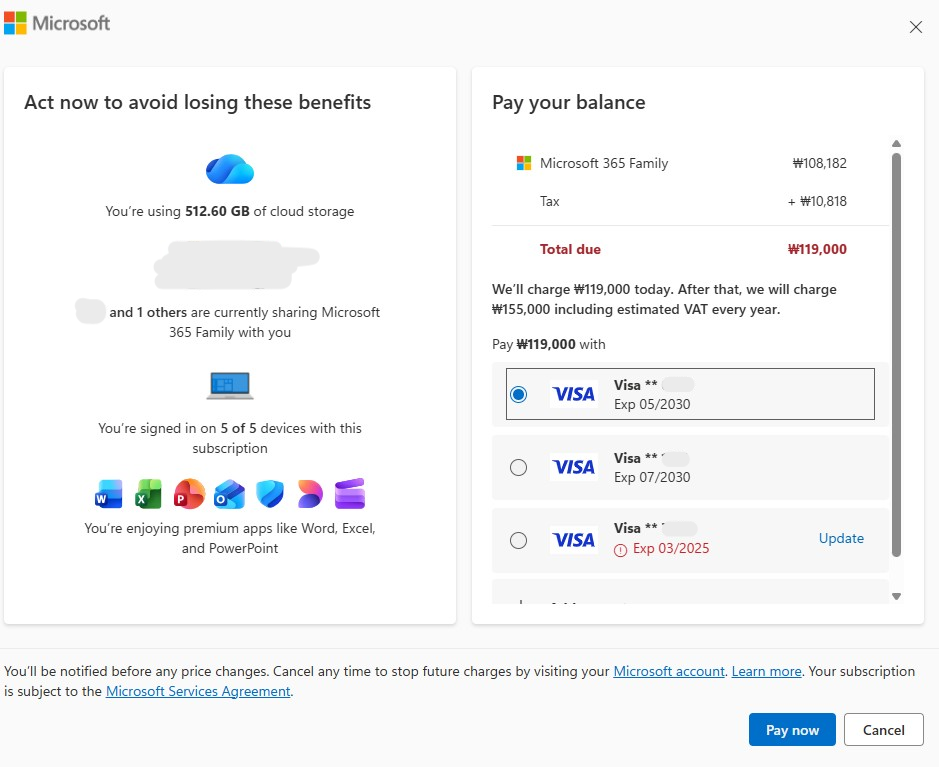Click the payment list scroll up arrow
Viewport: 939px width, 767px height.
coord(896,144)
